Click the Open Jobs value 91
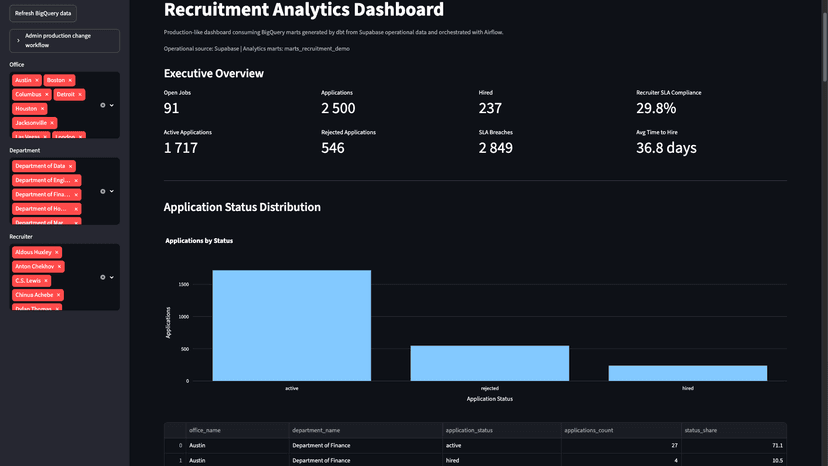Viewport: 828px width, 466px height. (171, 108)
